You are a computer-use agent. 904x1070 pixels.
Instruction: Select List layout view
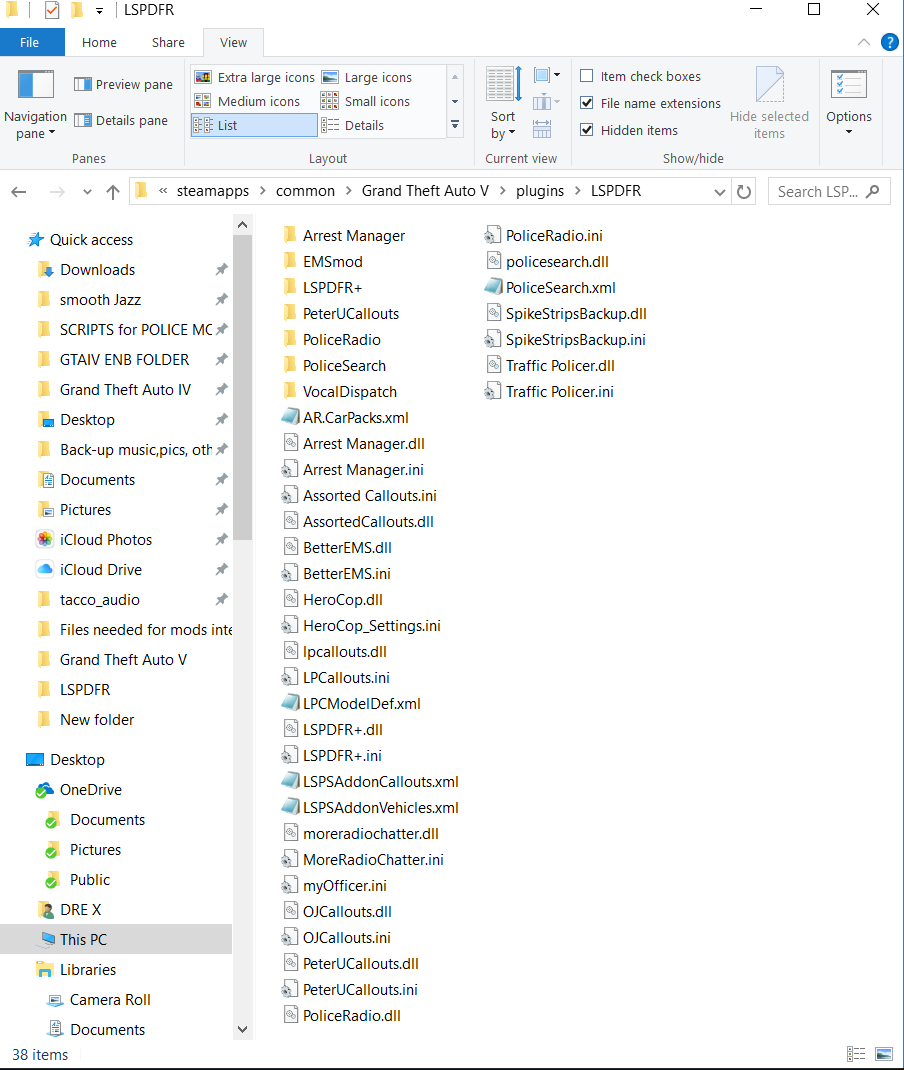[x=254, y=126]
